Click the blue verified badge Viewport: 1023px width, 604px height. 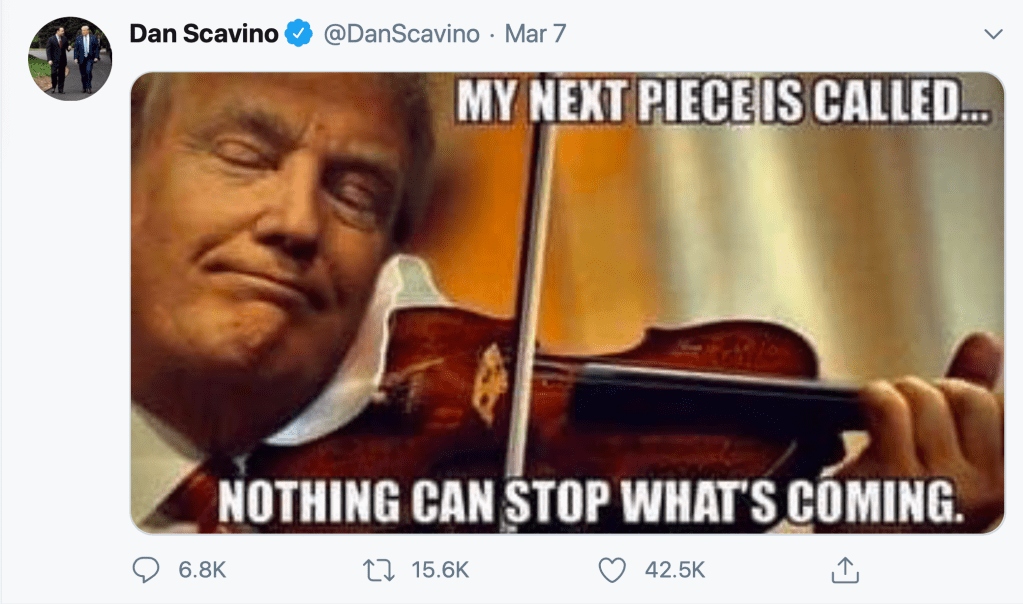(298, 34)
